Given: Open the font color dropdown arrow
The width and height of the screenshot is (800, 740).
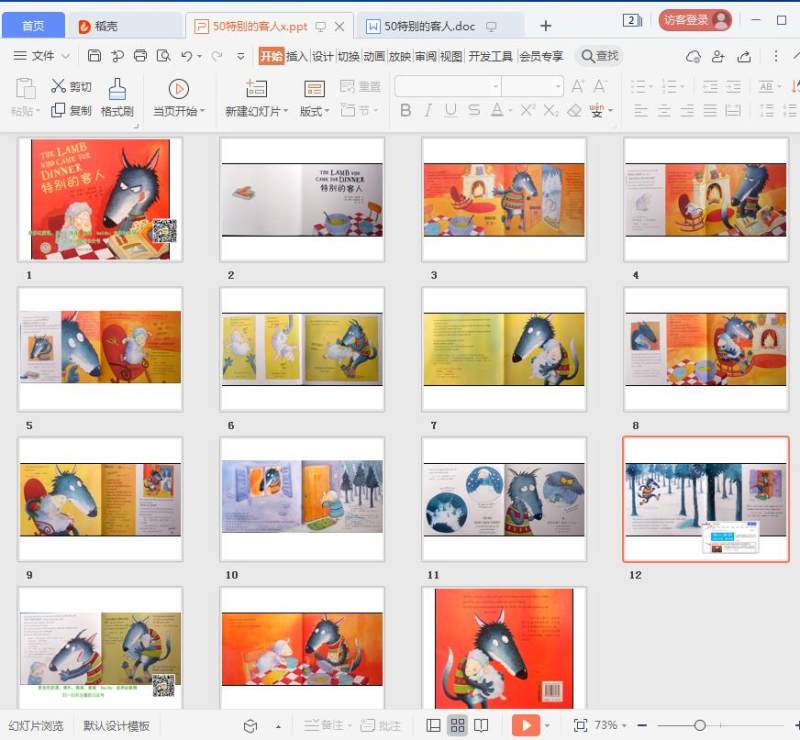Looking at the screenshot, I should (x=510, y=111).
